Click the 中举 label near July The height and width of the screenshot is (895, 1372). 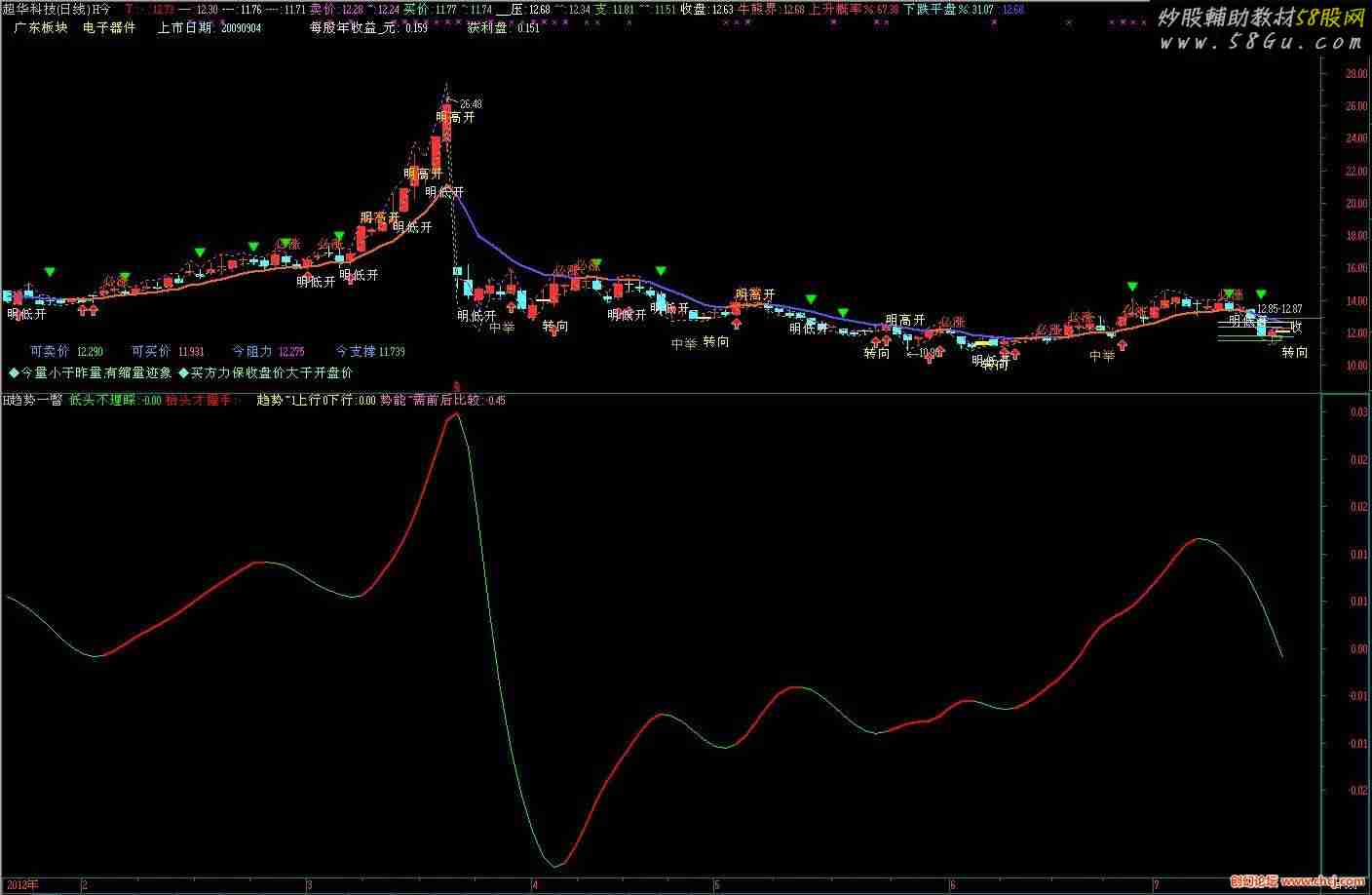coord(1102,356)
